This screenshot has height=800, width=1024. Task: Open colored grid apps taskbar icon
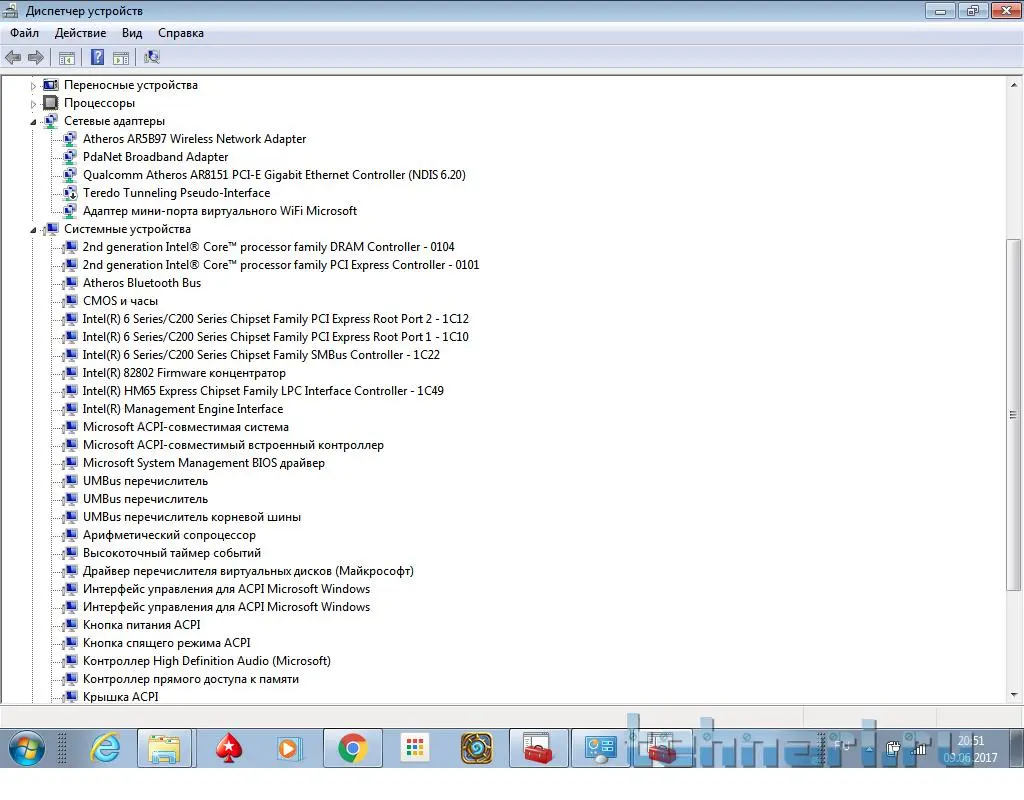(x=415, y=748)
